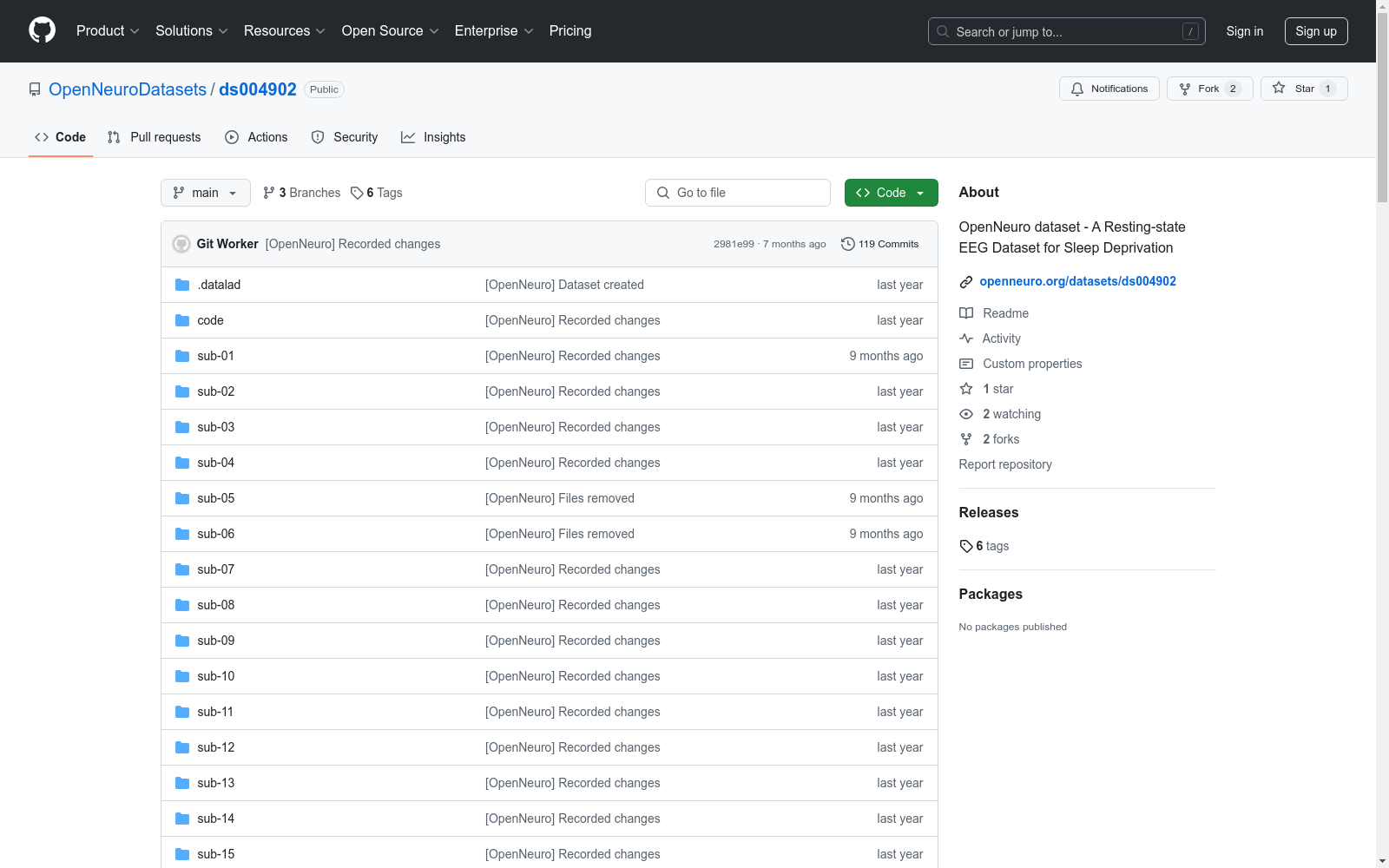Click the fork icon beside 2 forks

click(966, 439)
